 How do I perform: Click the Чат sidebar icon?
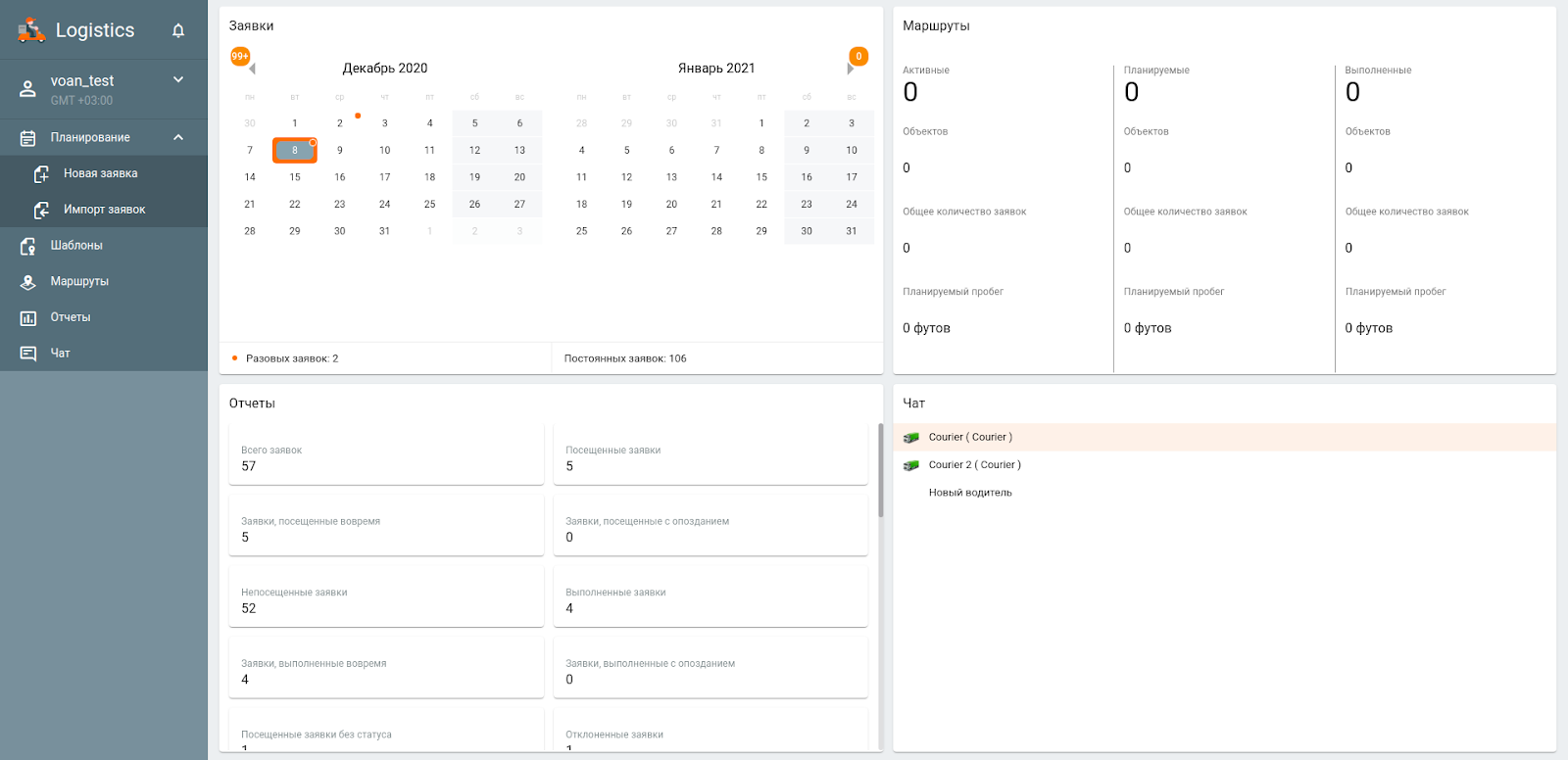tap(28, 354)
